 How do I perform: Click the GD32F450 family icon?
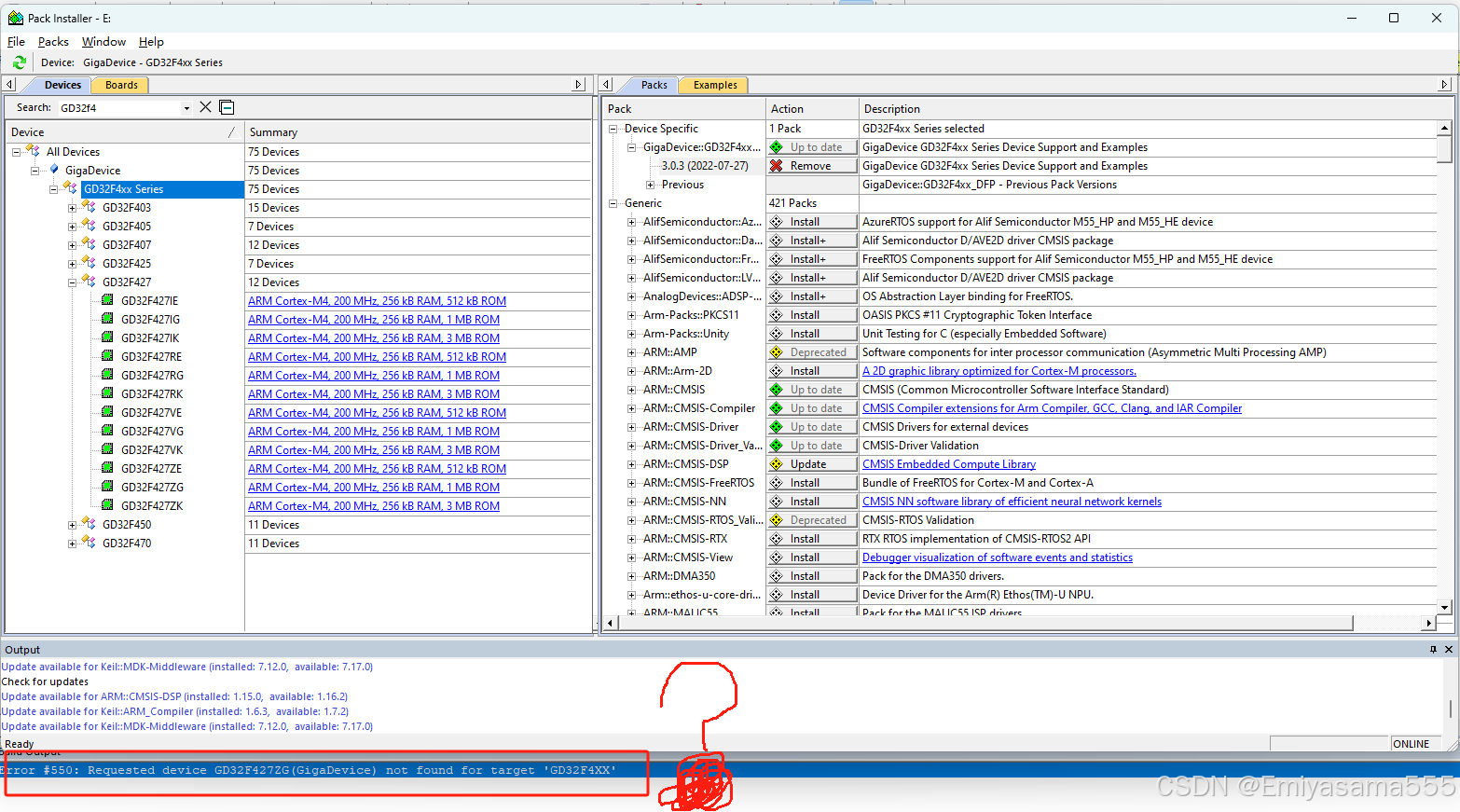click(x=89, y=524)
